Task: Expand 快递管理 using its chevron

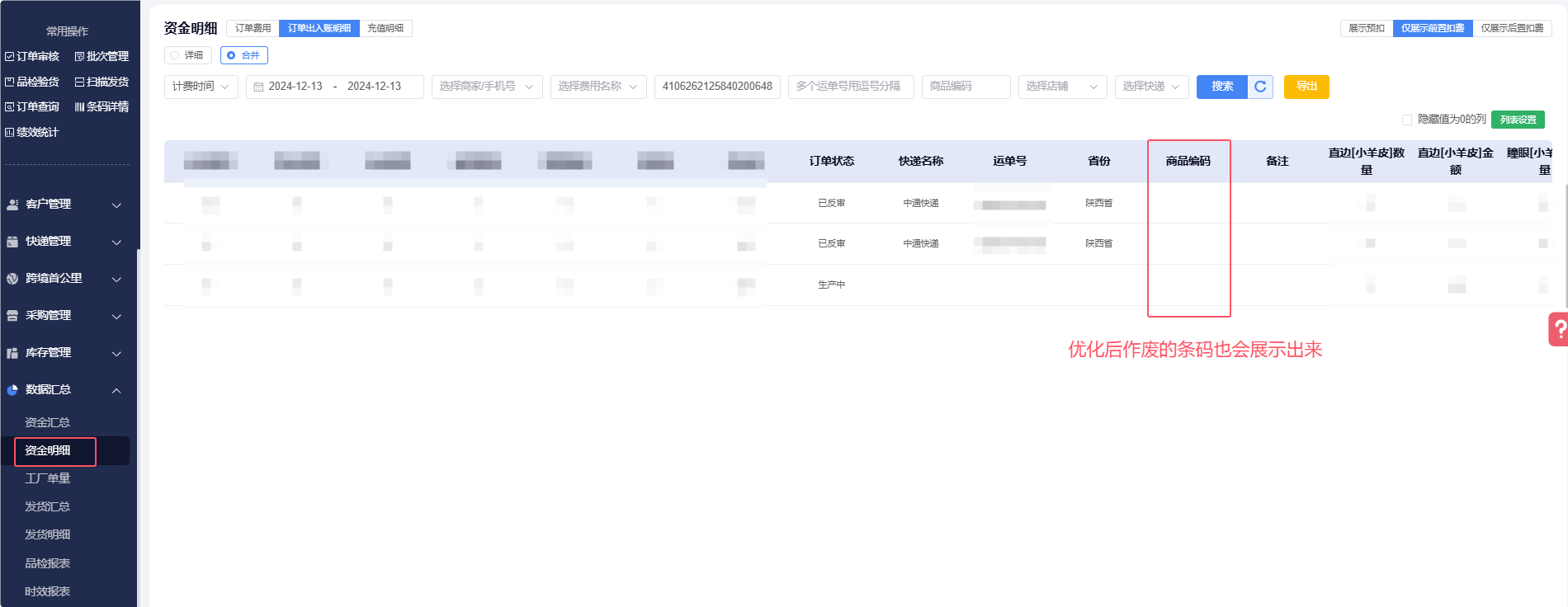Action: pos(116,242)
